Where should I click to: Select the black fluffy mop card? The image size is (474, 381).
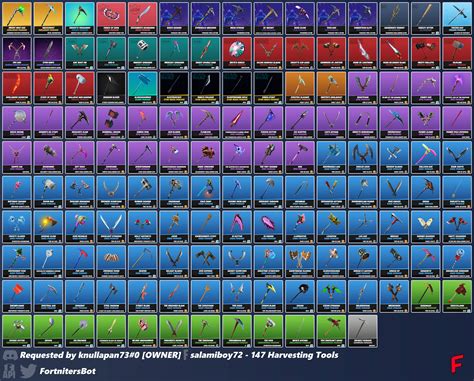tap(300, 296)
